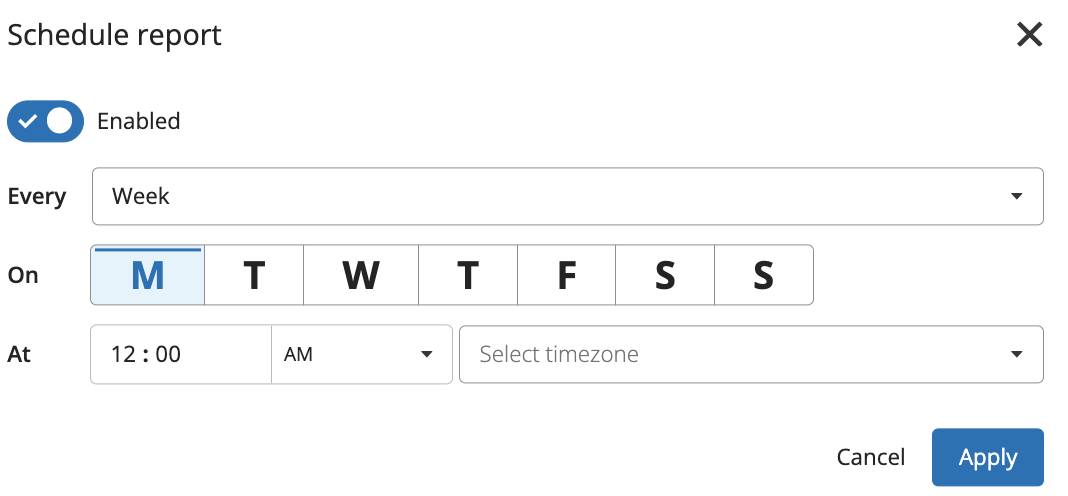
Task: Select Wednesday W day button
Action: [361, 275]
